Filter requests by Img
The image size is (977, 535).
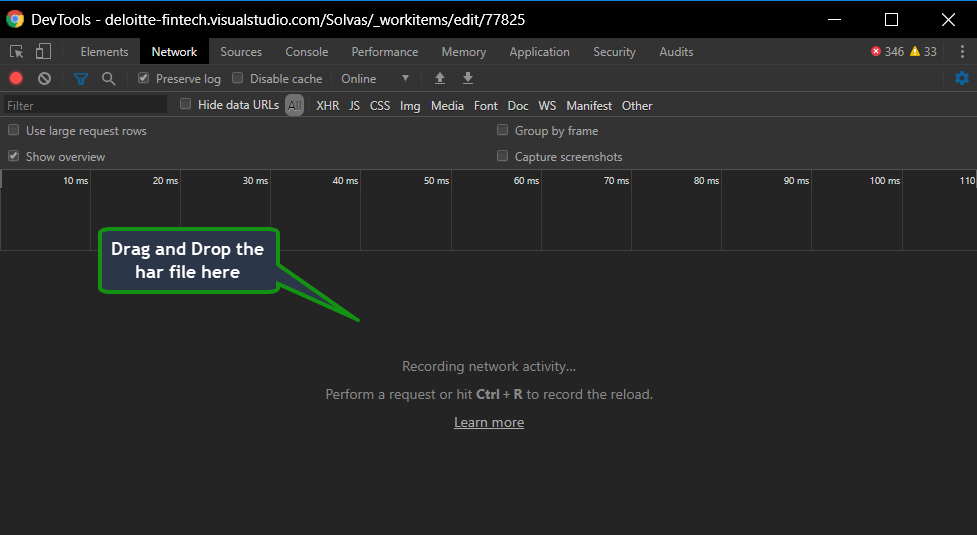click(x=410, y=106)
